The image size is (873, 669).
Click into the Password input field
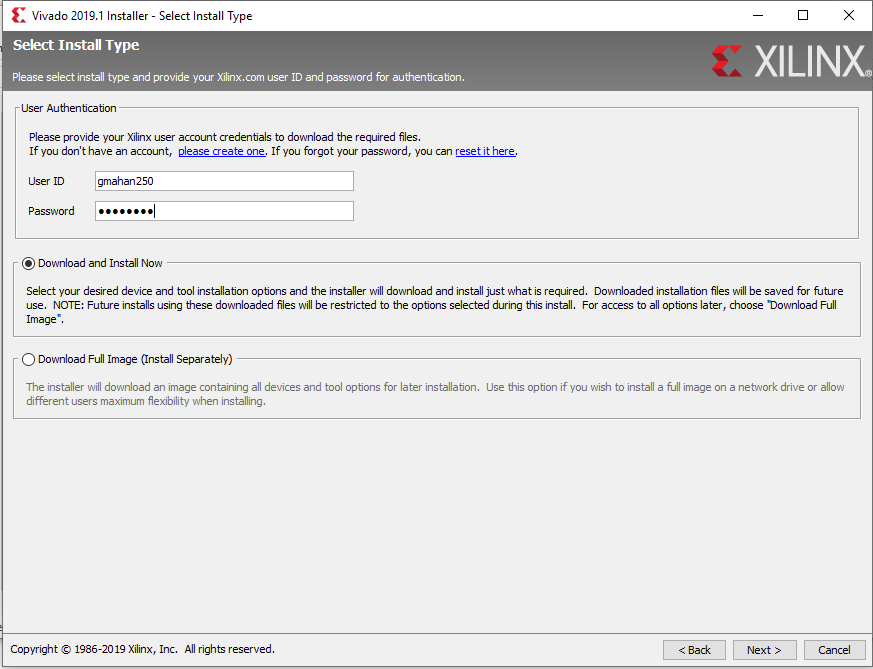click(224, 211)
